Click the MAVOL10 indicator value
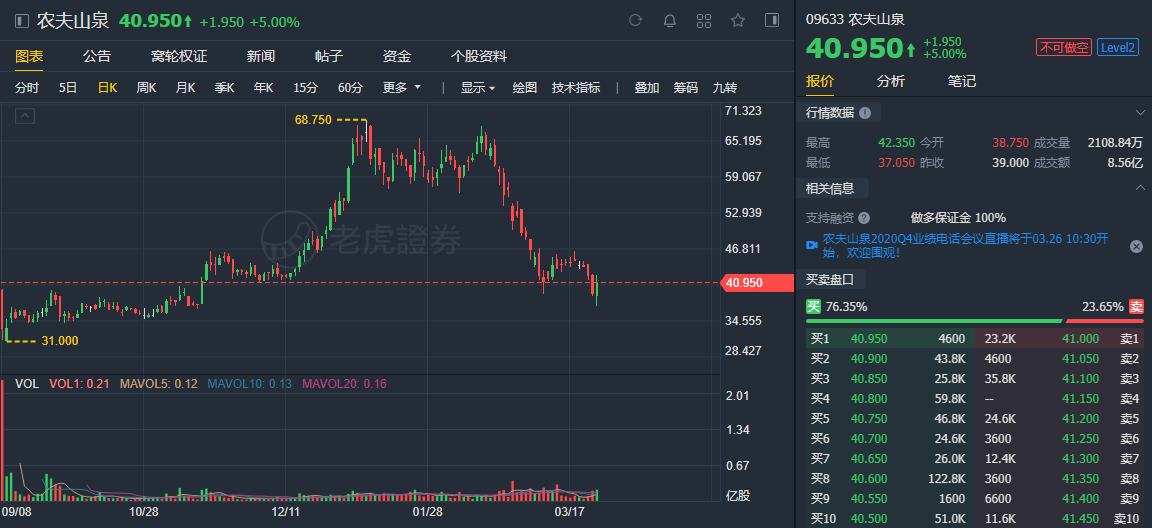 click(250, 383)
